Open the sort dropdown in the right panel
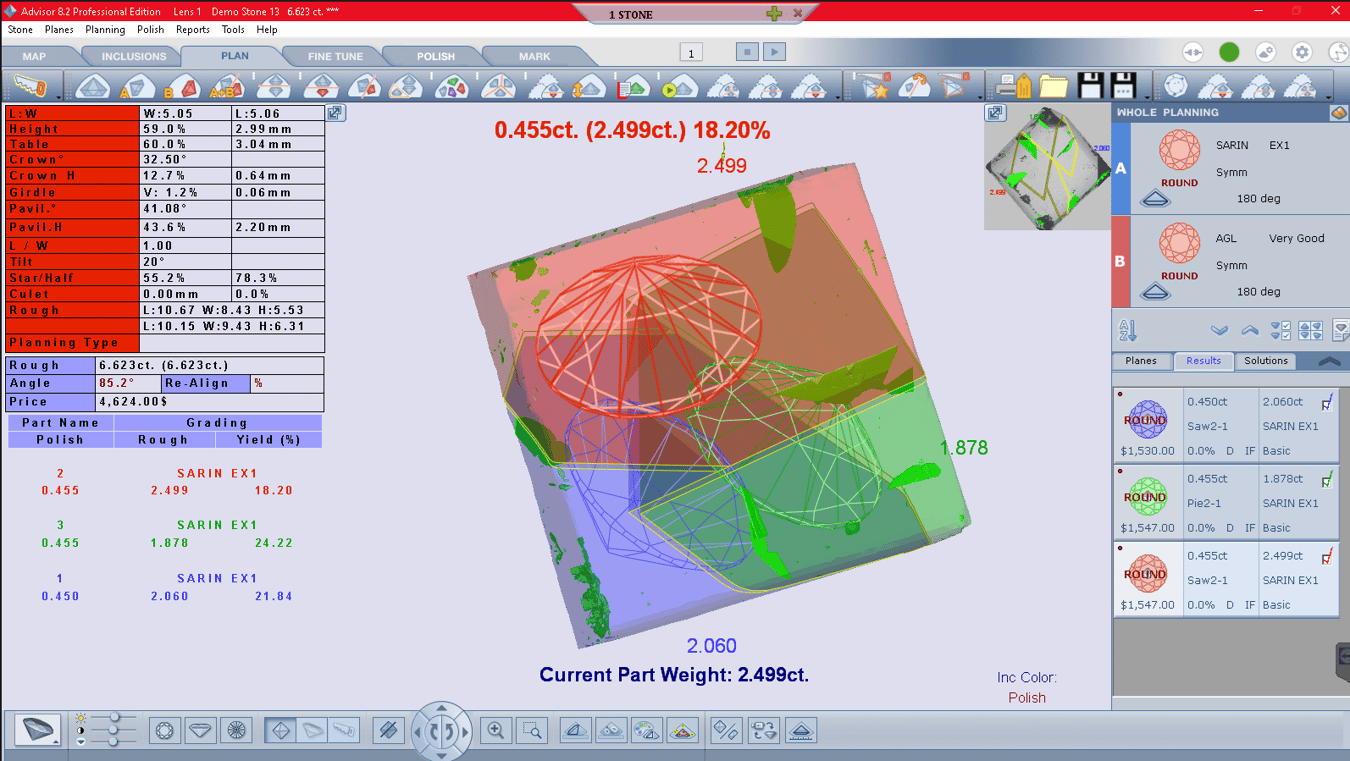Image resolution: width=1350 pixels, height=761 pixels. [1129, 329]
